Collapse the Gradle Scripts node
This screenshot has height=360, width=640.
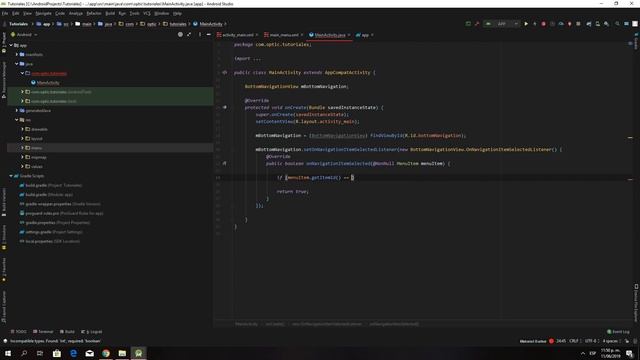coord(11,176)
